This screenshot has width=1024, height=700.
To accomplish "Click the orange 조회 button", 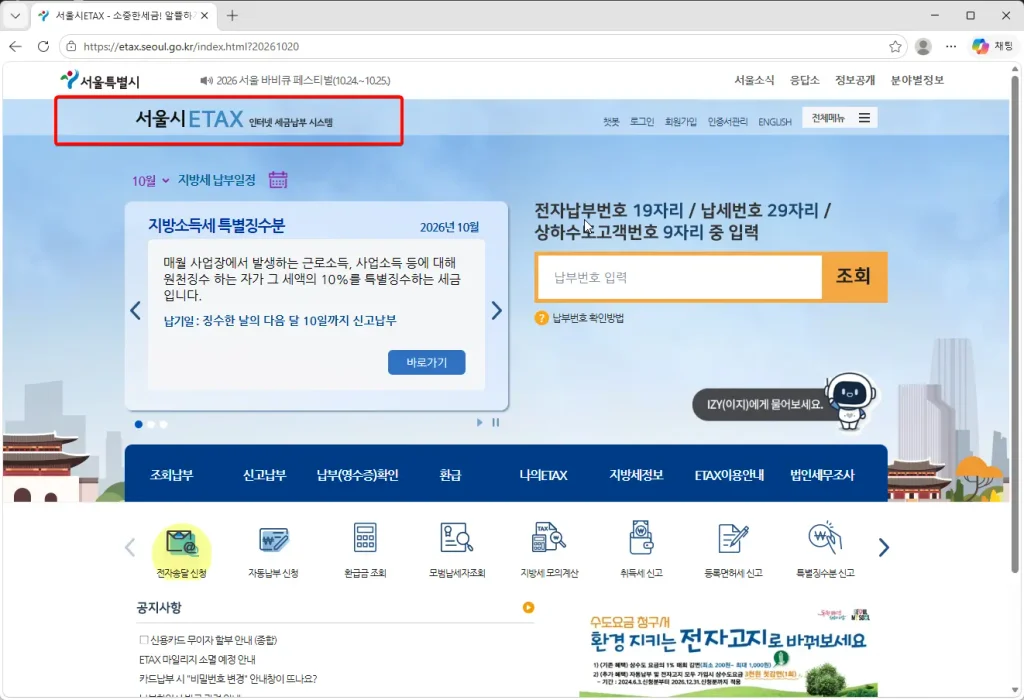I will [854, 276].
